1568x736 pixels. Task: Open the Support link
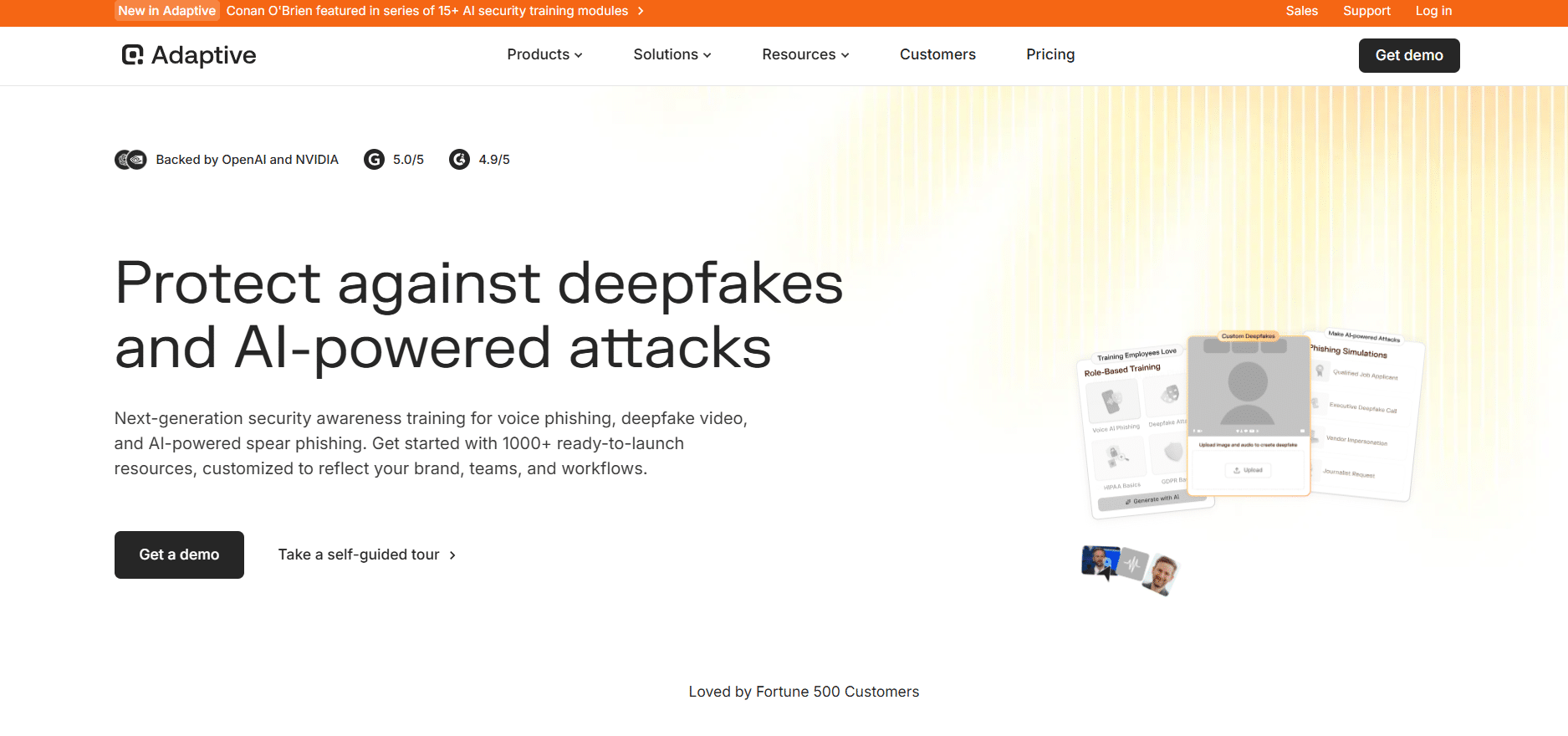tap(1366, 11)
